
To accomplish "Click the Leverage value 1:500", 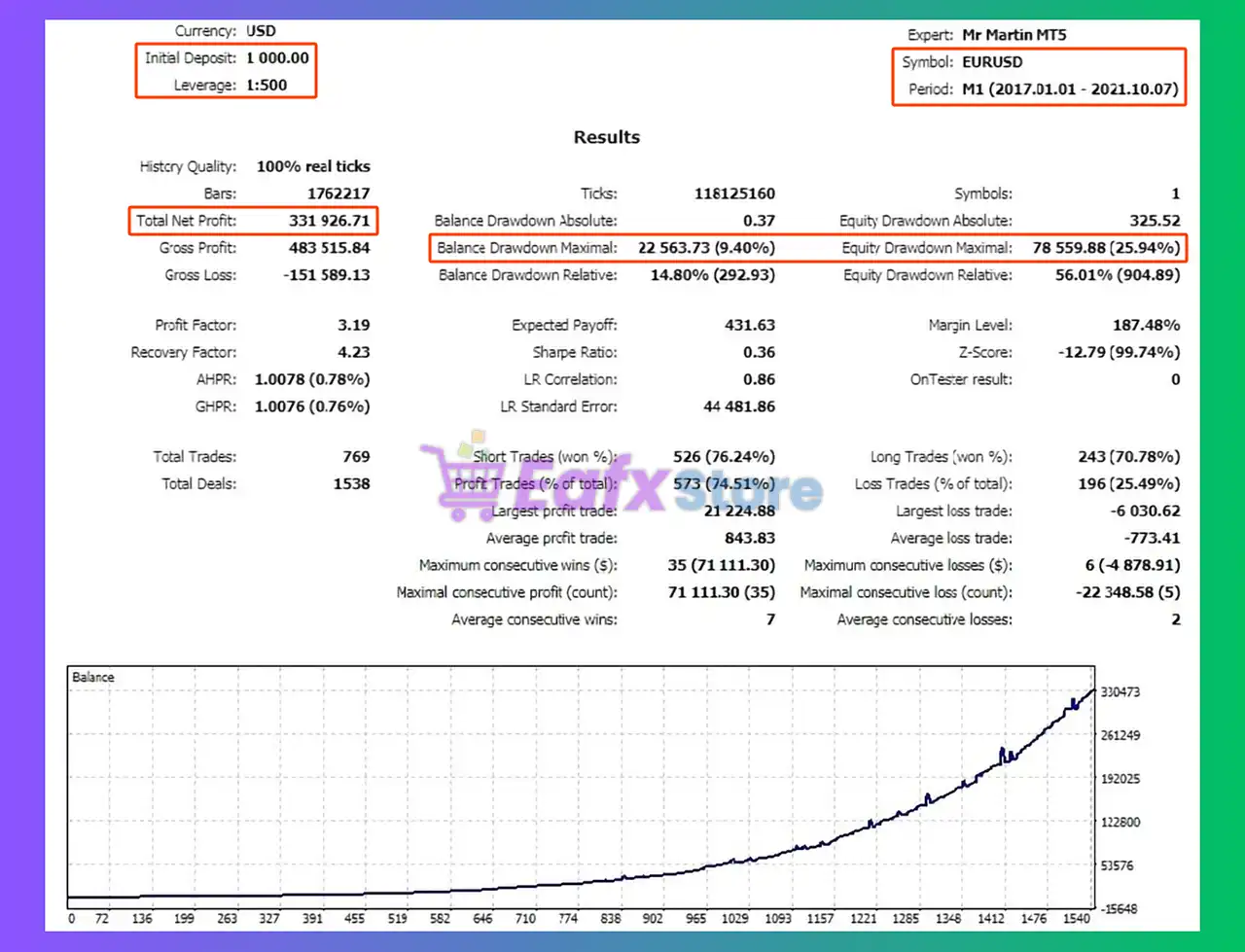I will [x=267, y=86].
